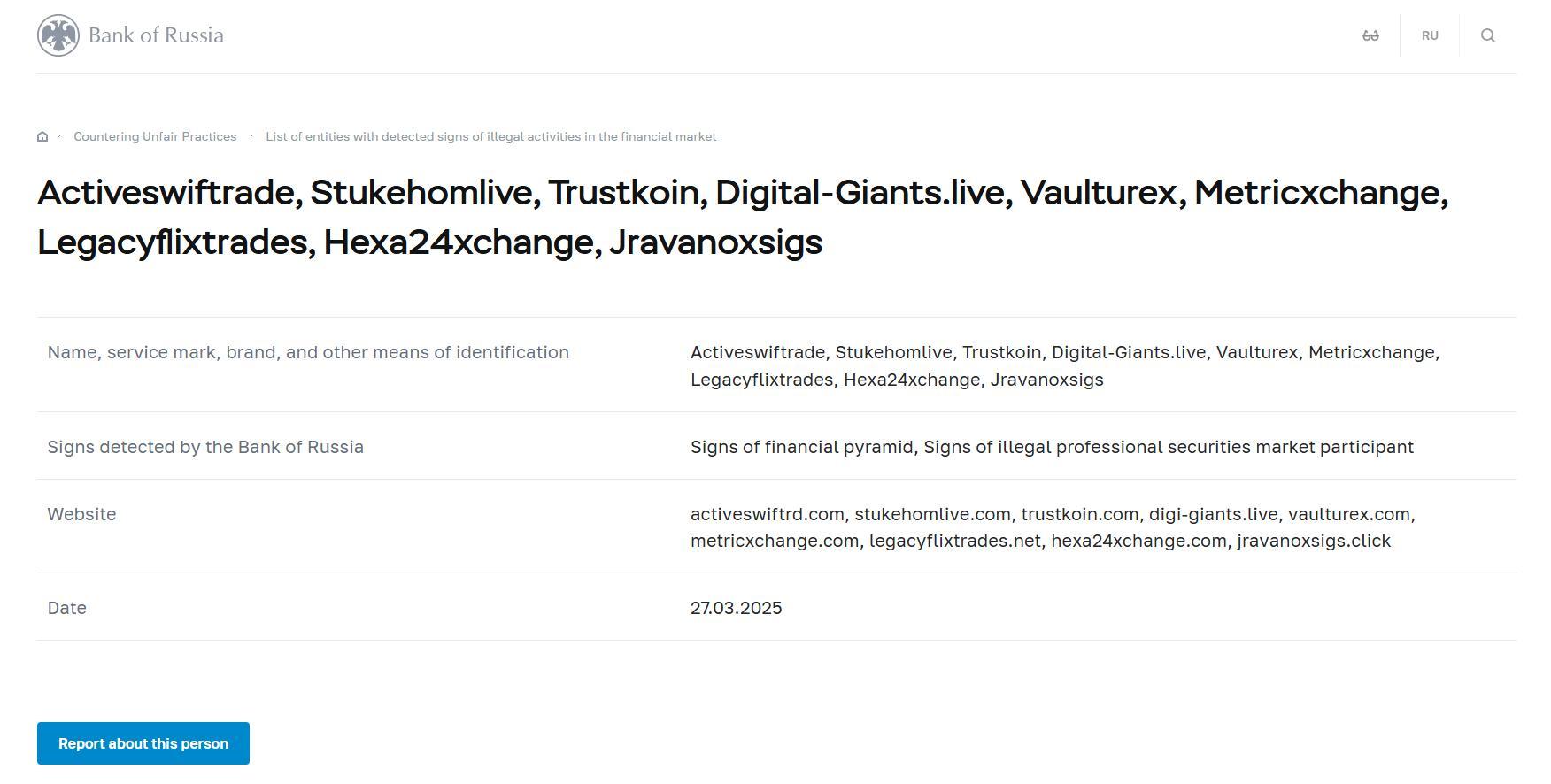Image resolution: width=1551 pixels, height=784 pixels.
Task: Click the entity names listed in the table
Action: point(1064,365)
